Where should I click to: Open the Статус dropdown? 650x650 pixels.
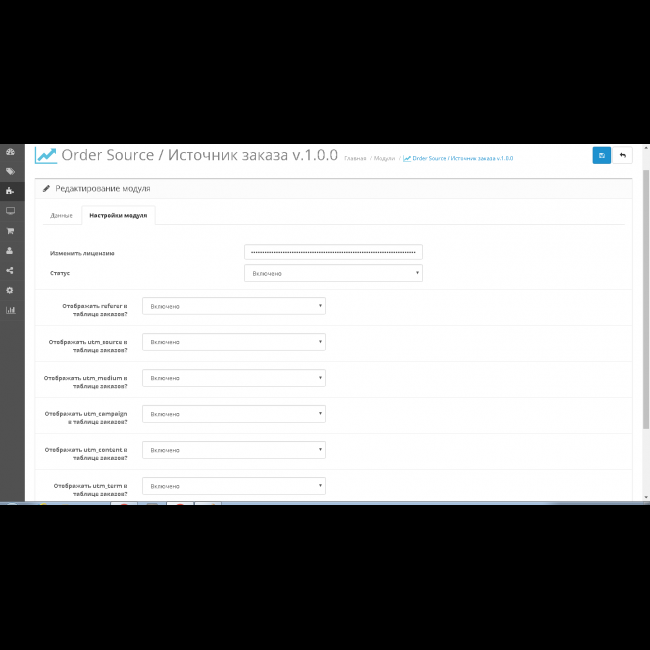click(x=333, y=273)
